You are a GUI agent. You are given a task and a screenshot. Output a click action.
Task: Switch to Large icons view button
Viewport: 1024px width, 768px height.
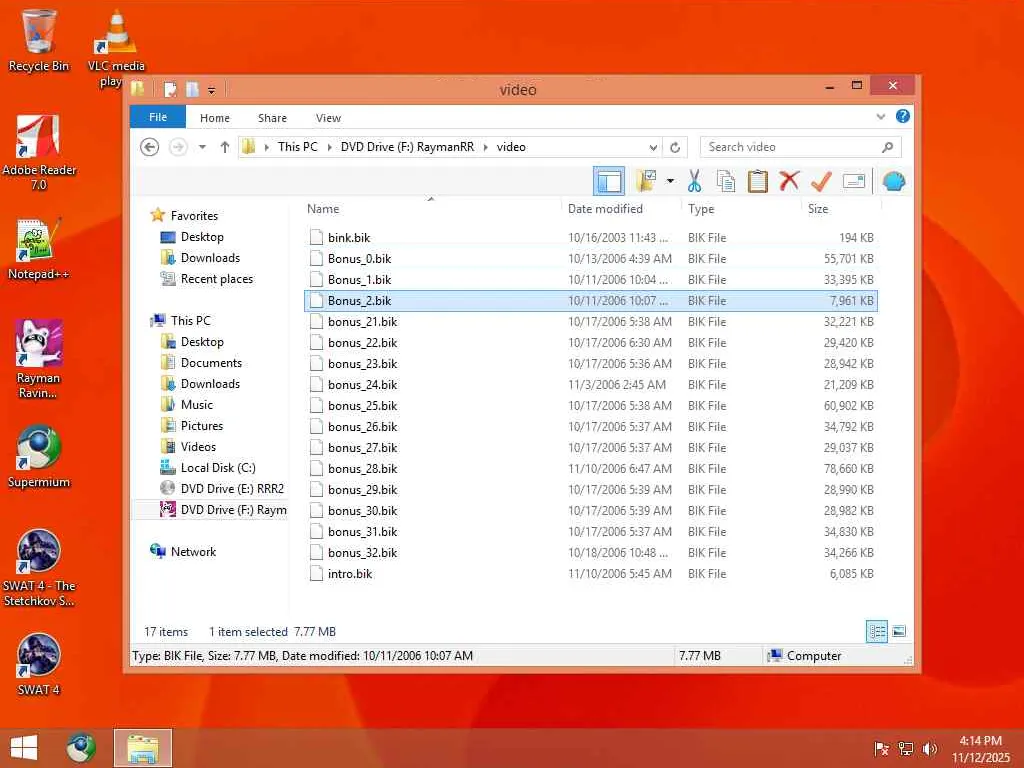[899, 632]
